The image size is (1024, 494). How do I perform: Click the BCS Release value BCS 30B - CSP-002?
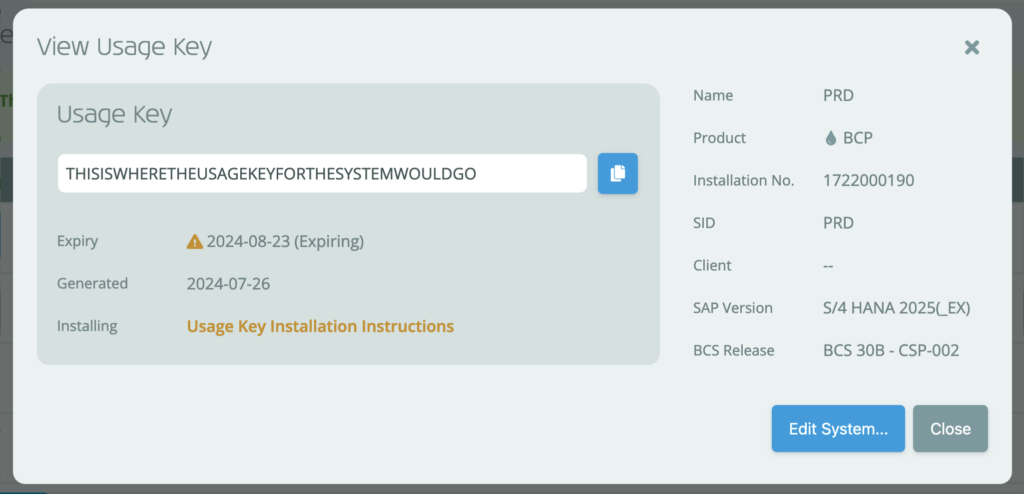pyautogui.click(x=891, y=350)
